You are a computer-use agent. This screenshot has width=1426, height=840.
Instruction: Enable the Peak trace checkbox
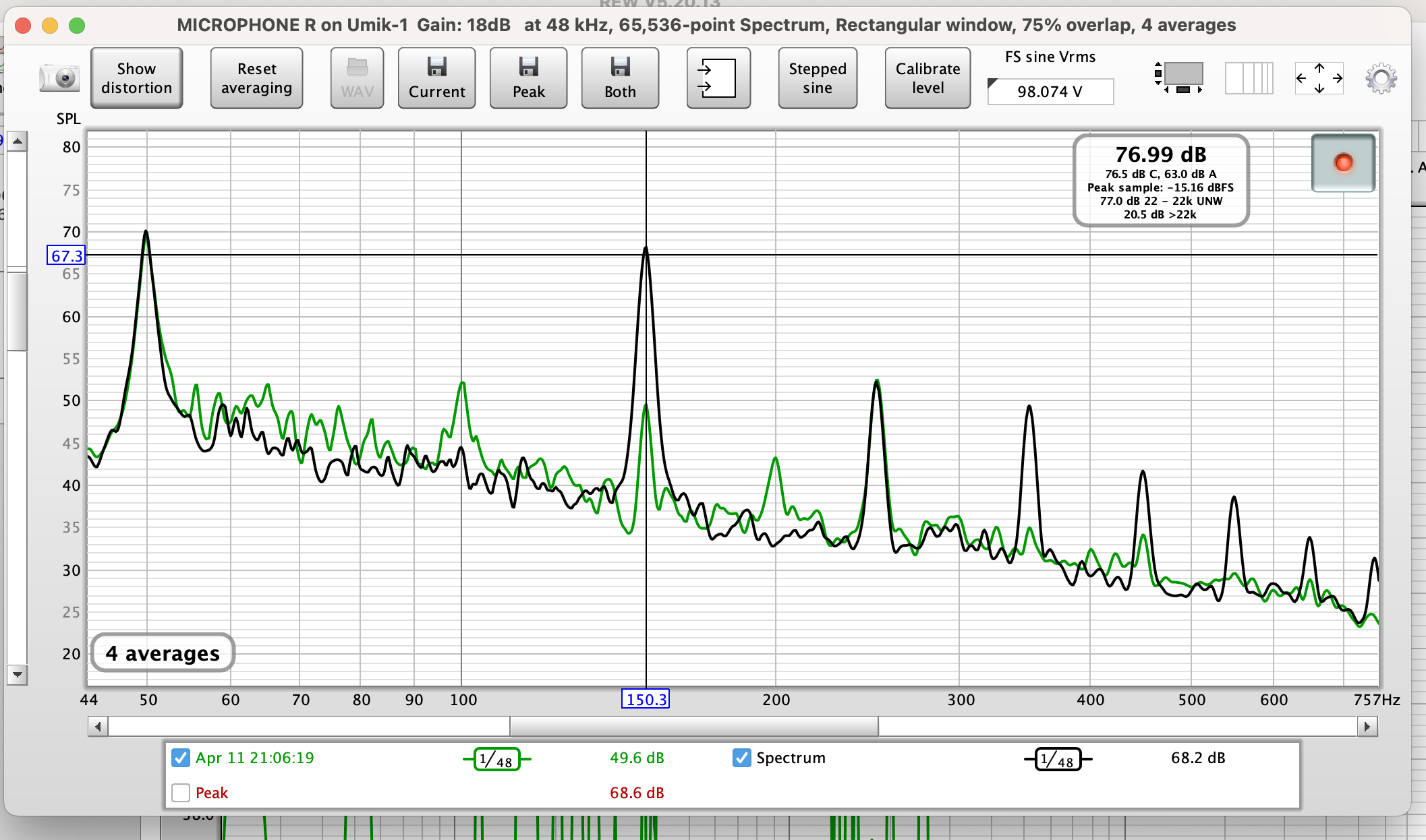[180, 793]
